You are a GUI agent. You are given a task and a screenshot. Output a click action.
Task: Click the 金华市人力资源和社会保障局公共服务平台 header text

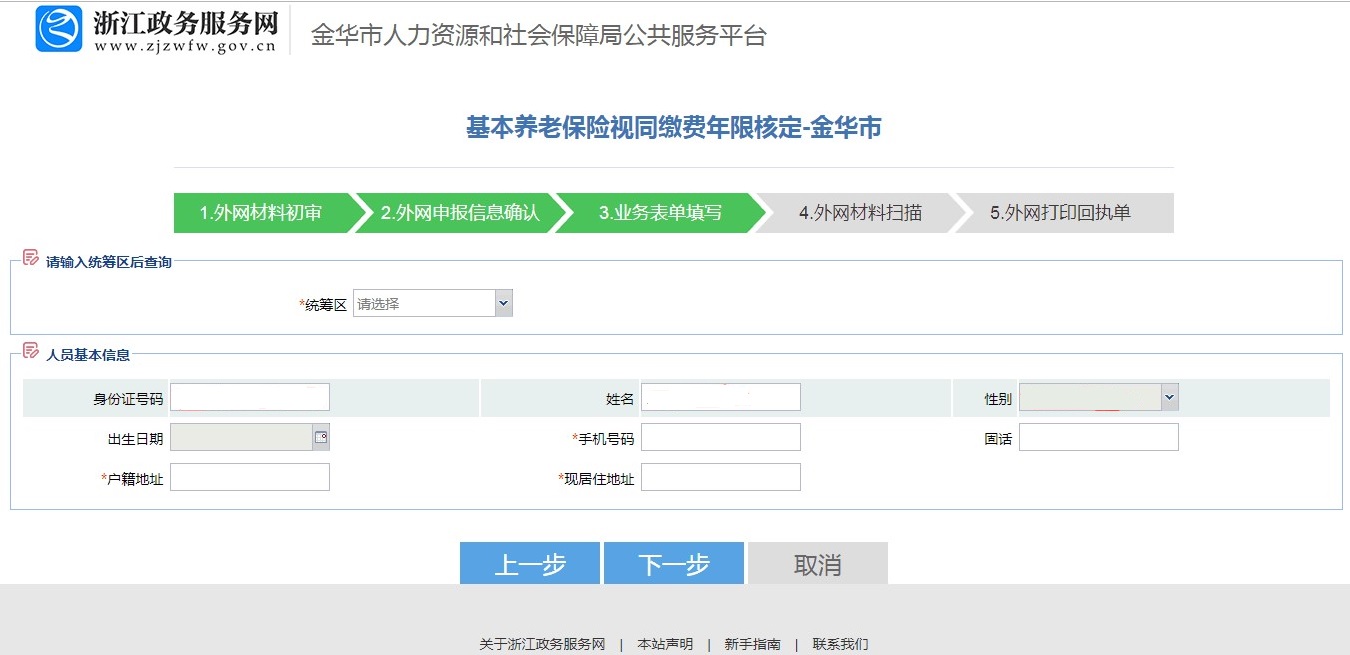click(x=539, y=36)
